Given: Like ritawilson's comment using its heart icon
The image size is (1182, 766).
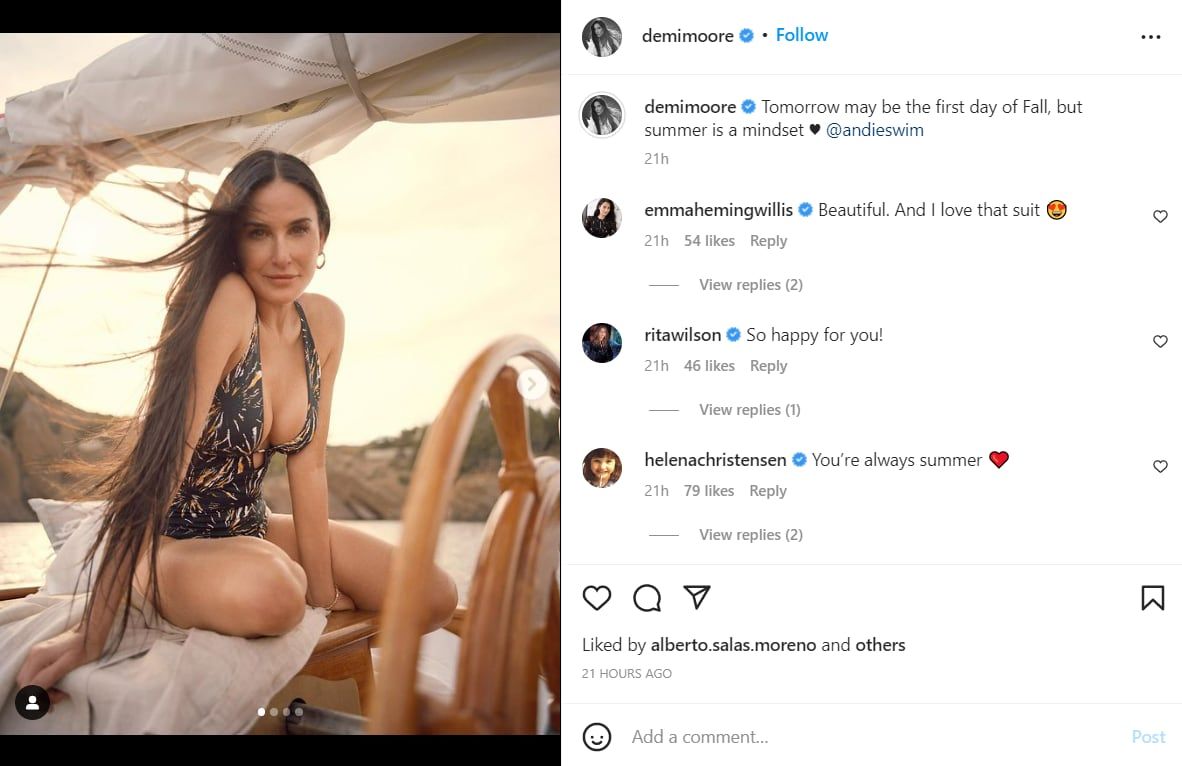Looking at the screenshot, I should click(x=1160, y=341).
